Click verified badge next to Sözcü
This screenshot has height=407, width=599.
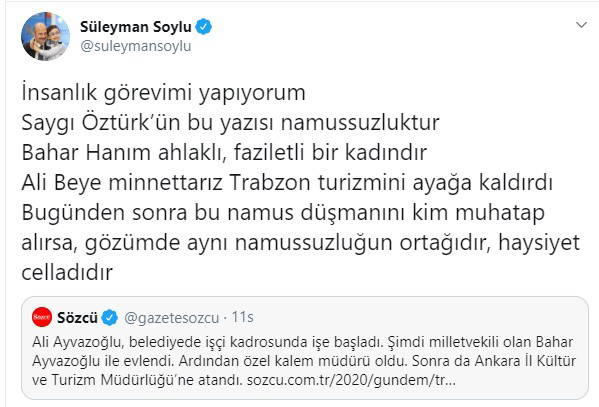pyautogui.click(x=110, y=318)
